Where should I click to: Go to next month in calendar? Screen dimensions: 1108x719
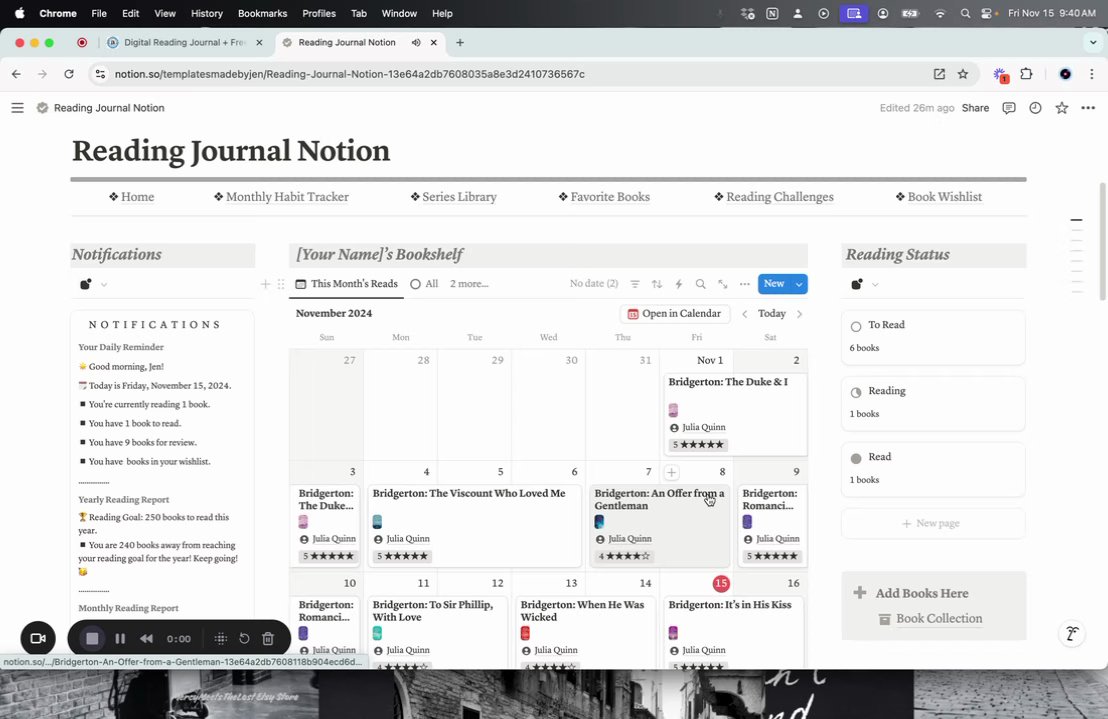(x=799, y=314)
